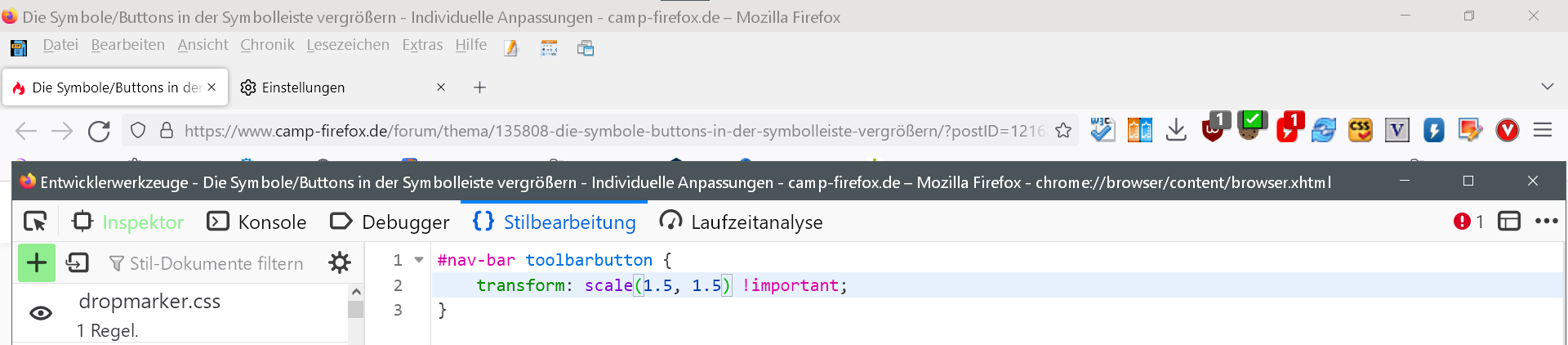Create a new stylesheet with plus button
This screenshot has height=345, width=1568.
coord(37,263)
